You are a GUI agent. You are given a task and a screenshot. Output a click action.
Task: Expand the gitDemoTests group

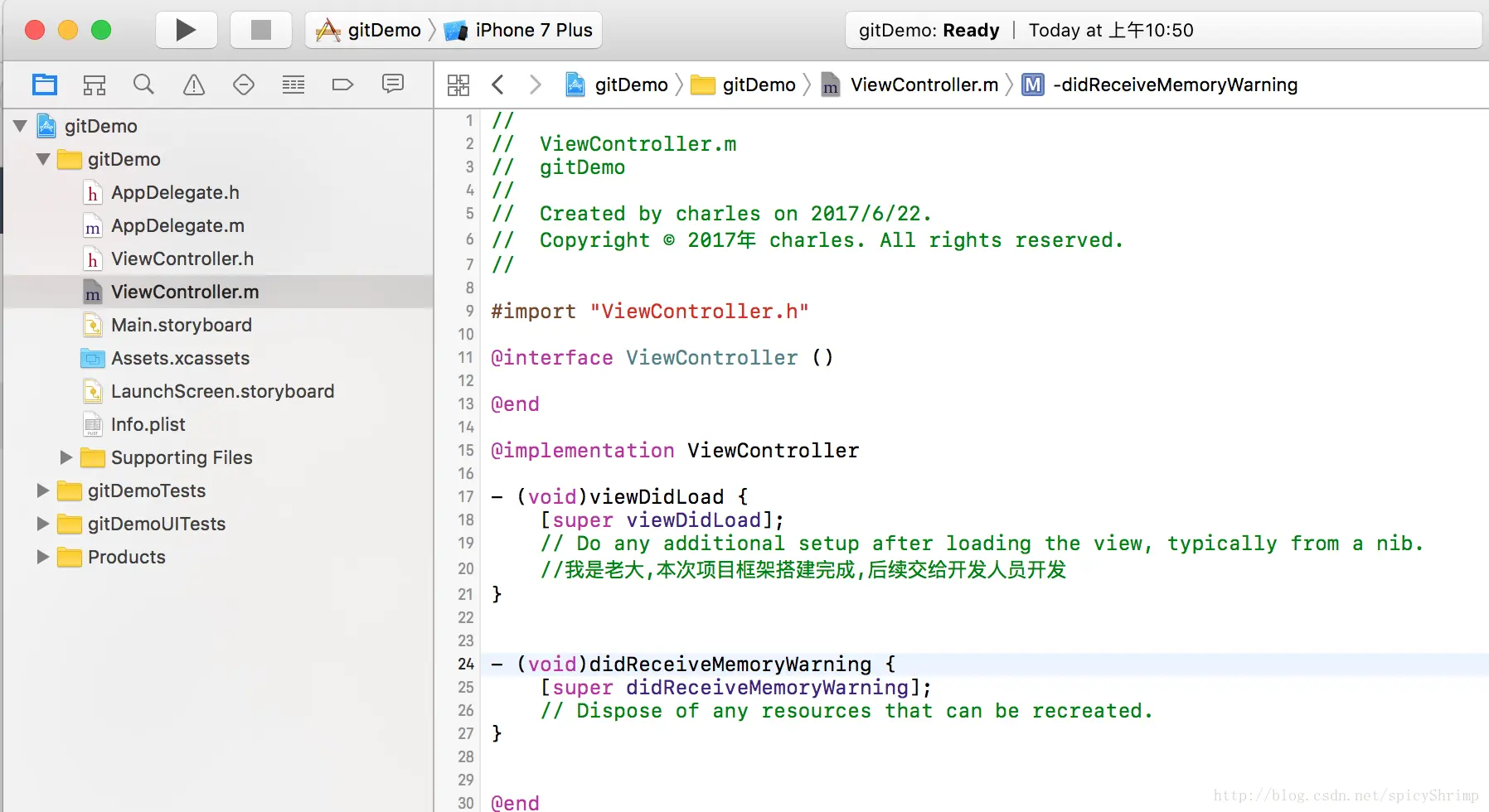pos(43,491)
